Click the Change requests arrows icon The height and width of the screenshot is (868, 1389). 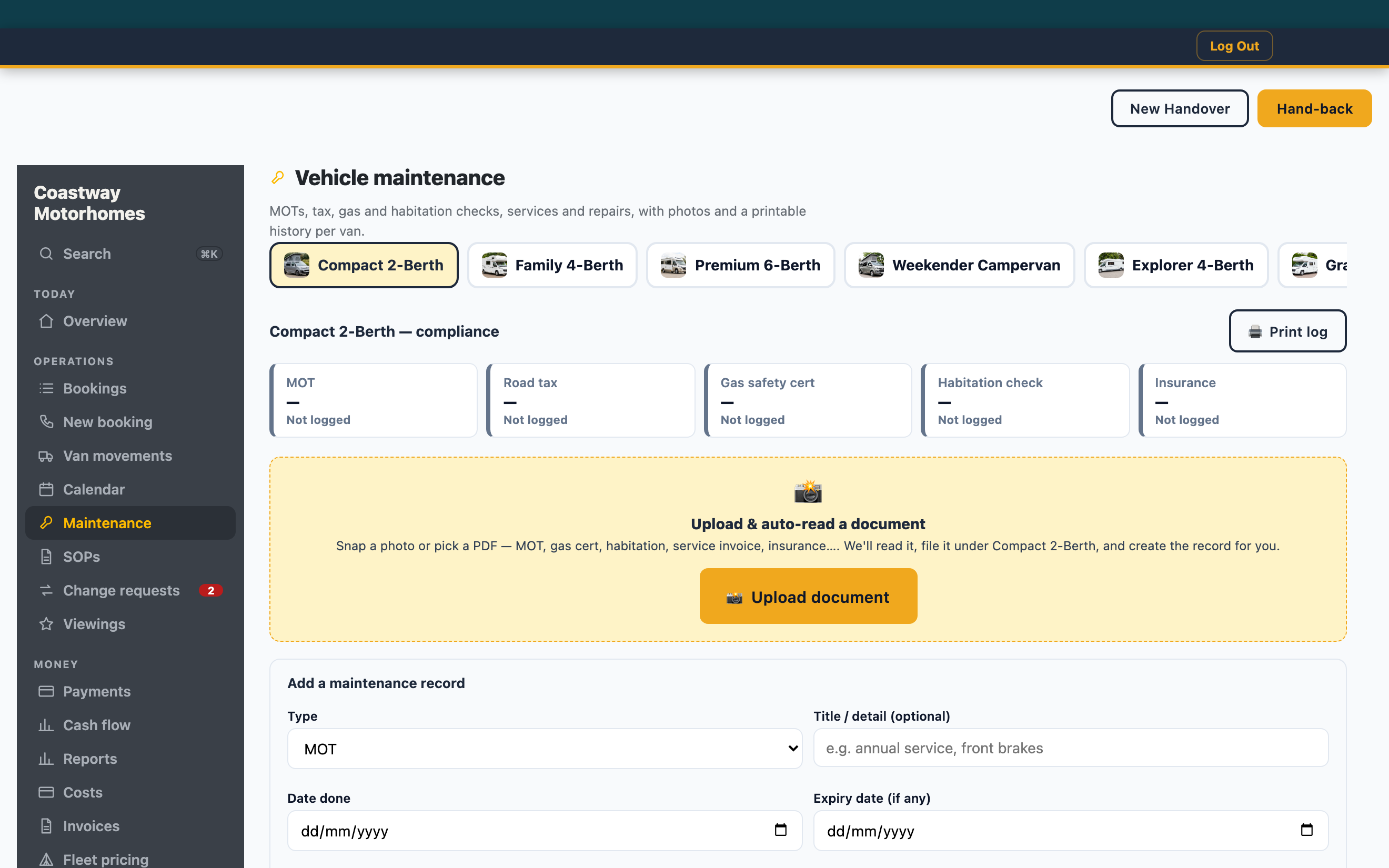(x=46, y=590)
